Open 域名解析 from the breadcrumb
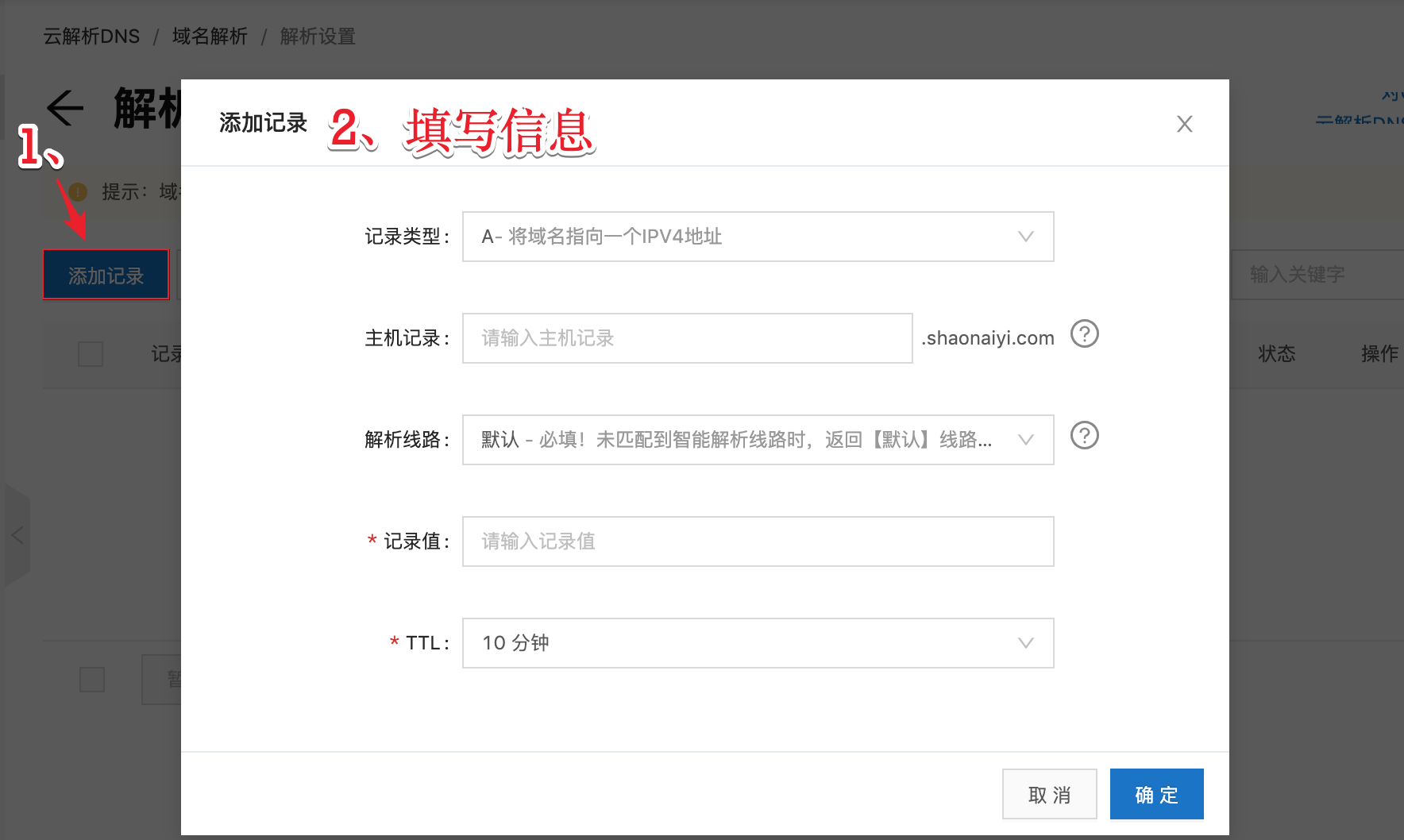This screenshot has height=840, width=1404. pyautogui.click(x=208, y=36)
